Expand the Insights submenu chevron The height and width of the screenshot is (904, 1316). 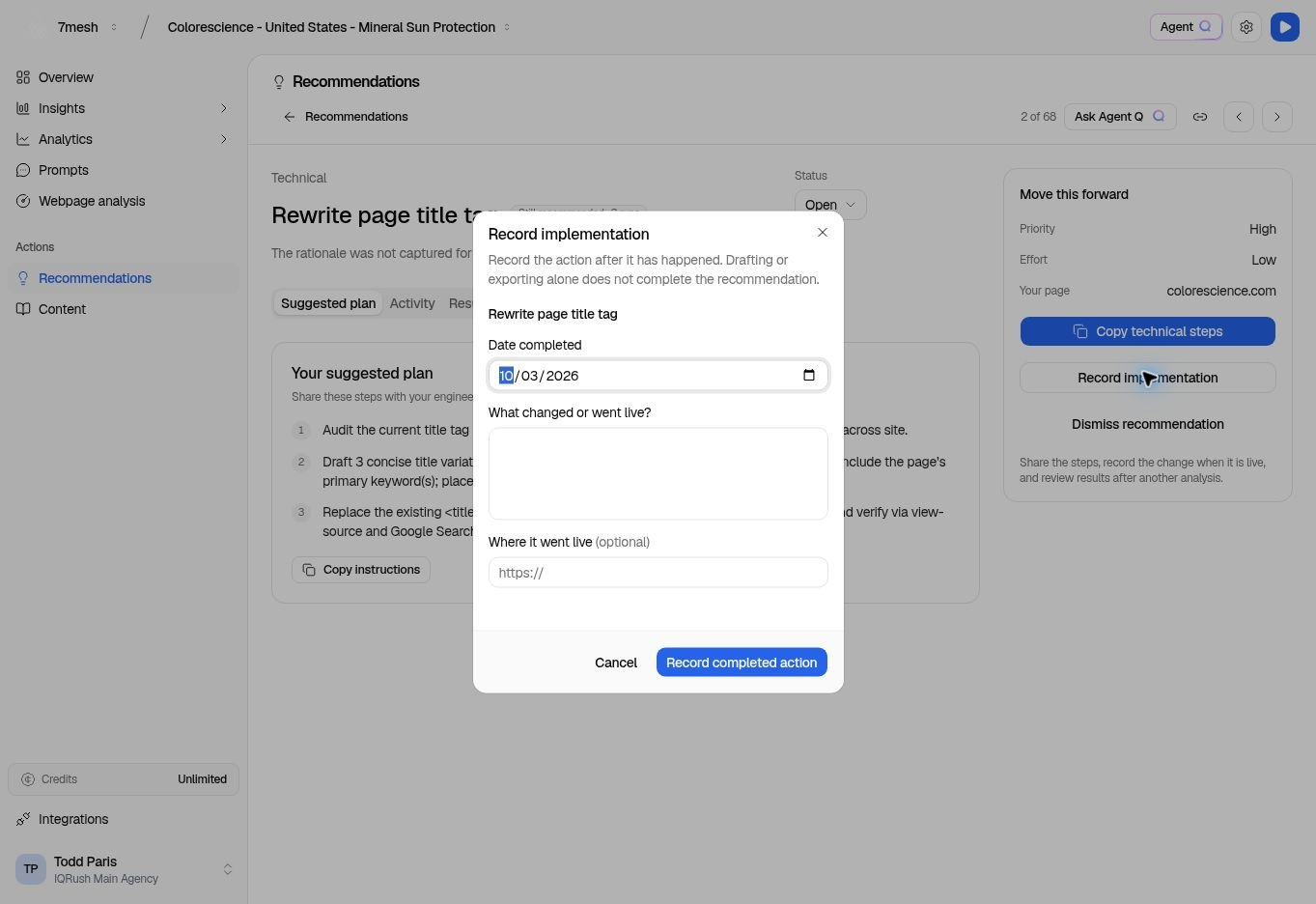(223, 108)
